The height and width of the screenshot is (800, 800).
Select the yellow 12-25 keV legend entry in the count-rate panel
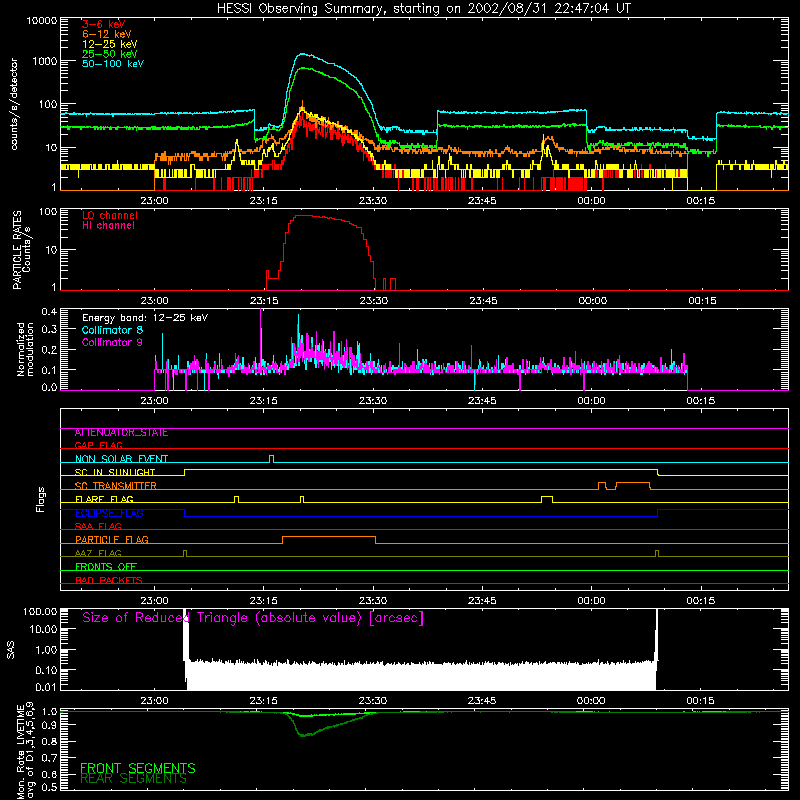[109, 44]
